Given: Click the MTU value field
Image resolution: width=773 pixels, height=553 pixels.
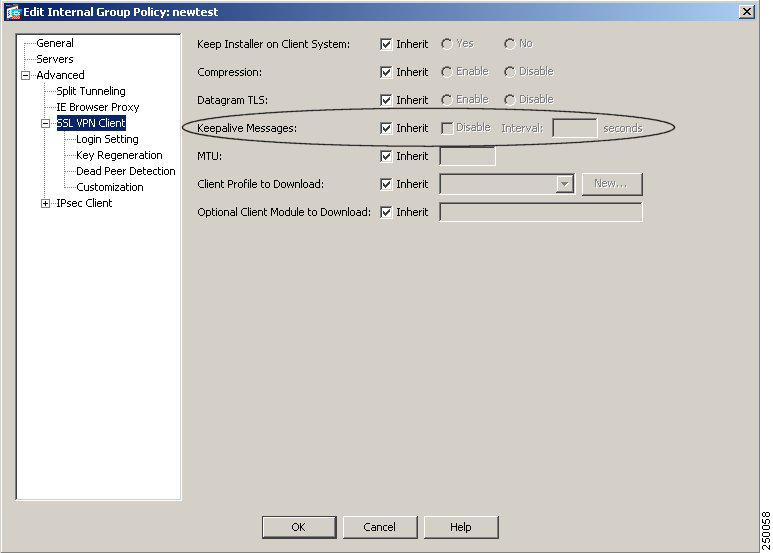Looking at the screenshot, I should (467, 156).
